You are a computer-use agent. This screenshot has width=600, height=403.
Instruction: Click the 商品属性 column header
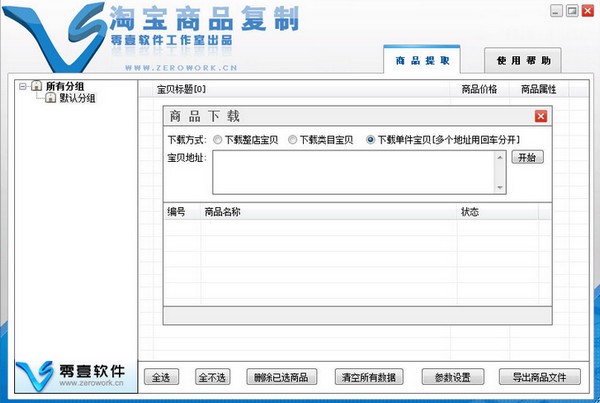(x=538, y=90)
